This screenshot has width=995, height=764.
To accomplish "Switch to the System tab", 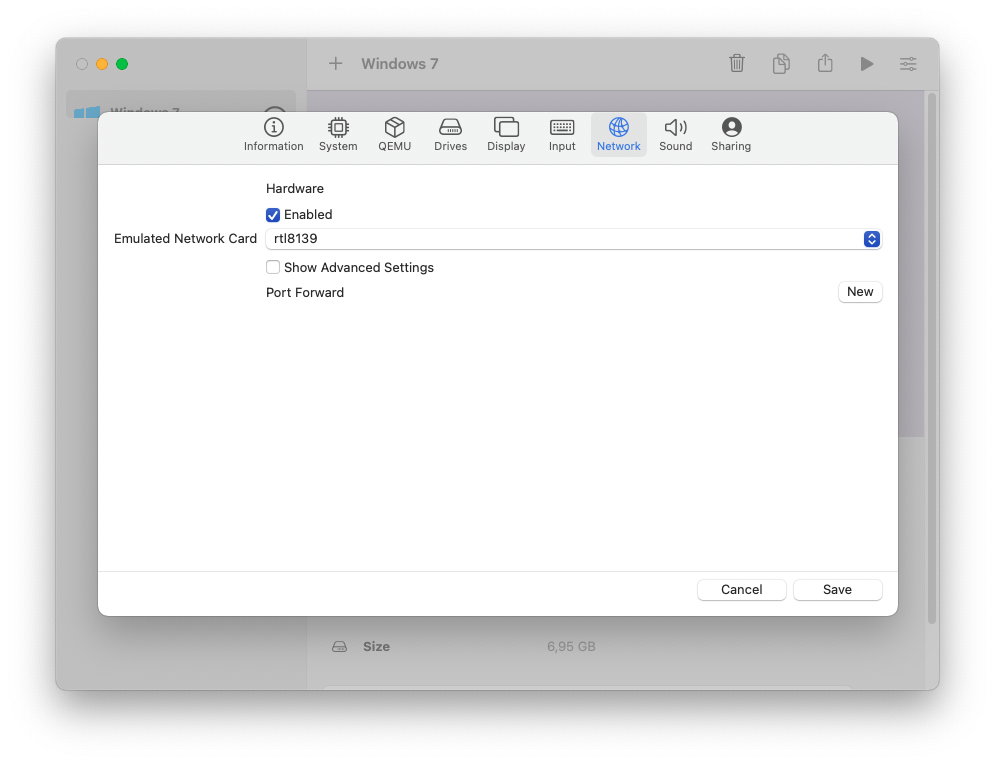I will 338,135.
